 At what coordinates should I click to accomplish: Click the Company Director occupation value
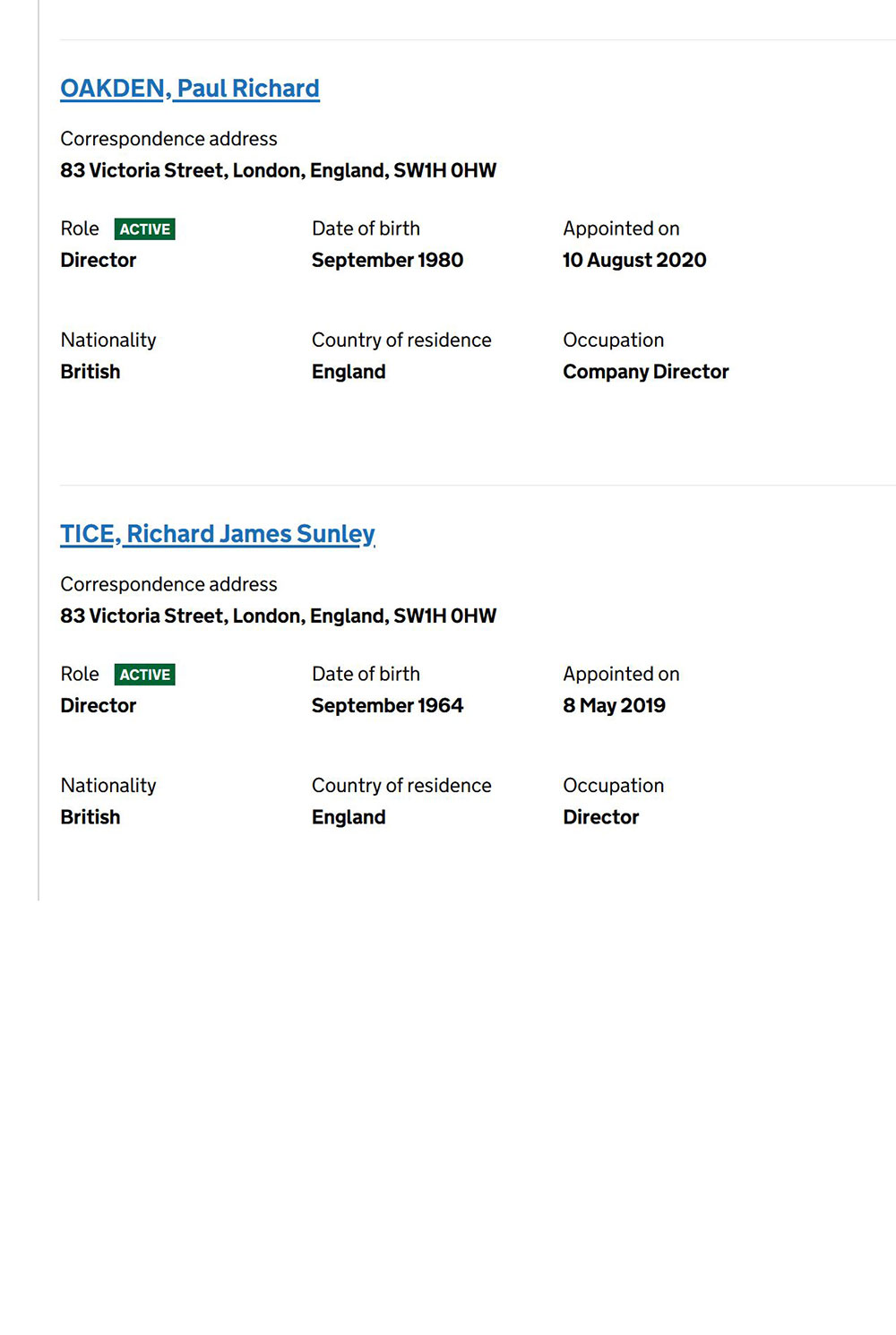645,372
